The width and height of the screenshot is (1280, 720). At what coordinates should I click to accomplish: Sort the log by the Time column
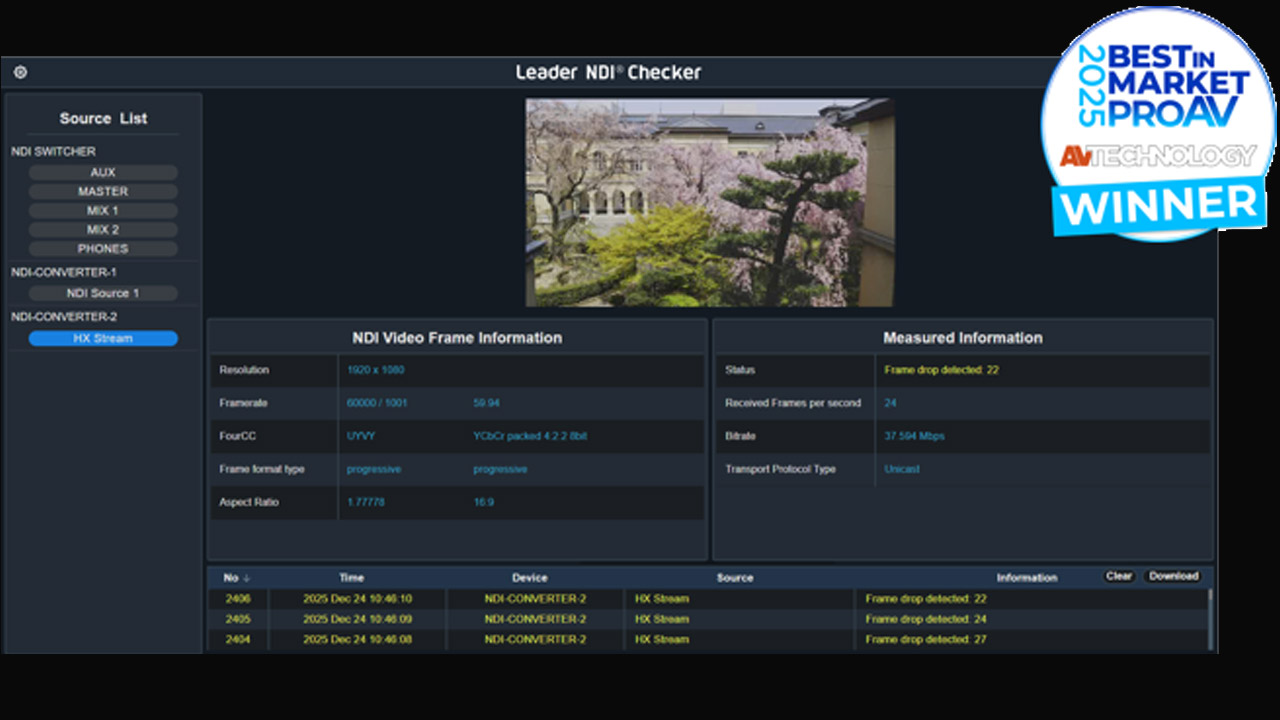click(351, 577)
